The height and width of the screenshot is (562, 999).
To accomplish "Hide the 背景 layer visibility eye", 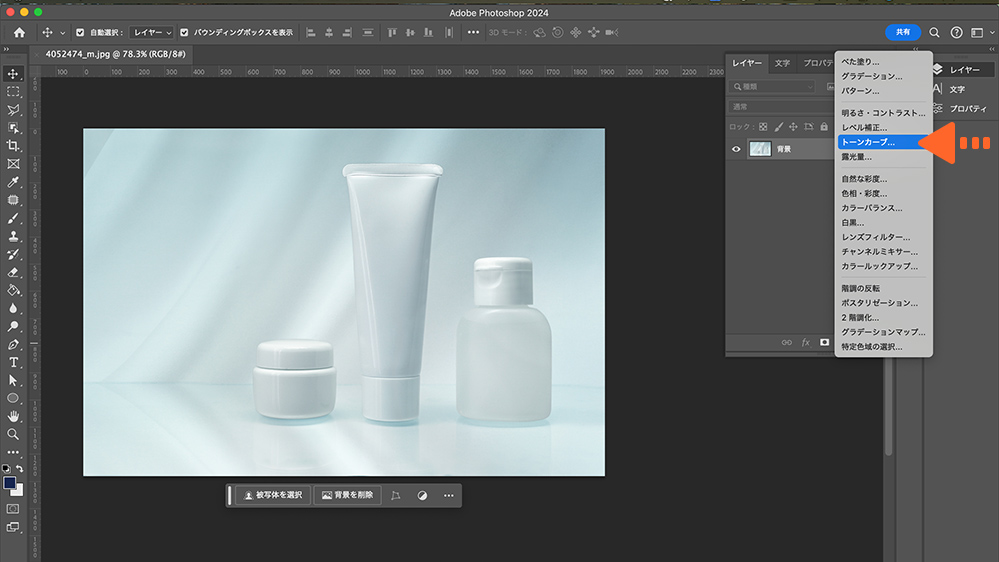I will (x=736, y=149).
